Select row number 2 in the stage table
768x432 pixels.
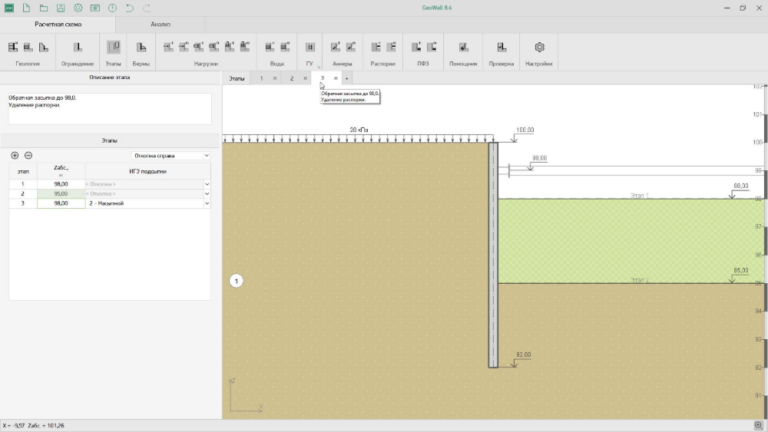pyautogui.click(x=23, y=194)
